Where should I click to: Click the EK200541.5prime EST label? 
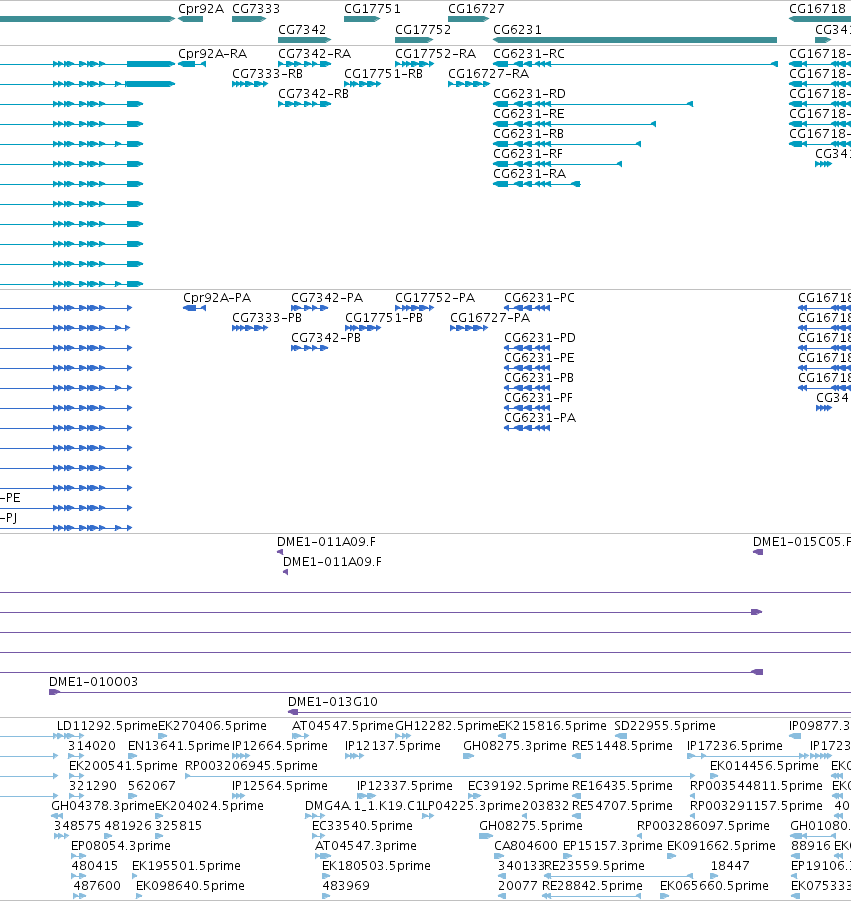tap(123, 766)
